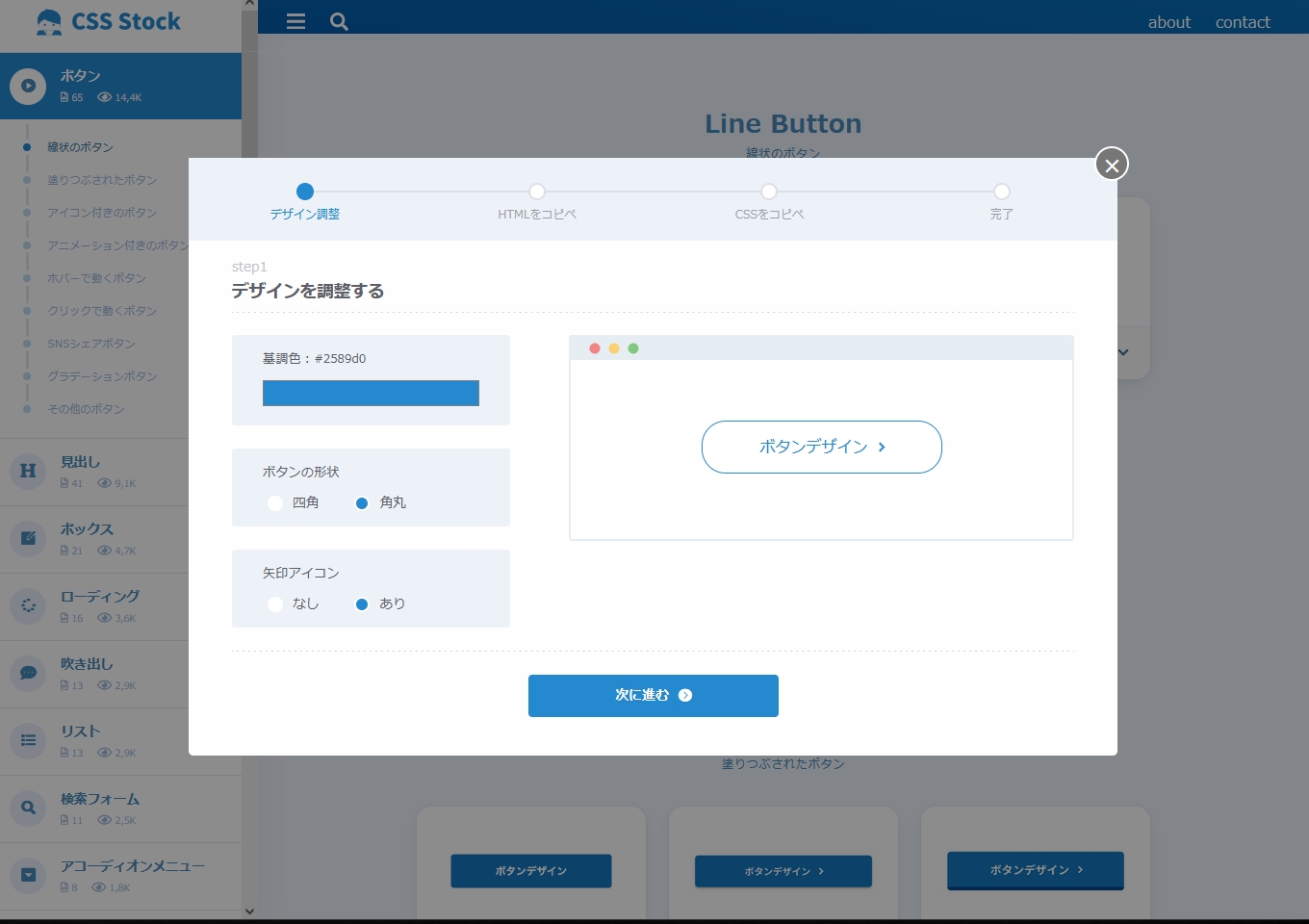Click the リスト list icon in sidebar
Screen dimensions: 1309x924
(28, 740)
